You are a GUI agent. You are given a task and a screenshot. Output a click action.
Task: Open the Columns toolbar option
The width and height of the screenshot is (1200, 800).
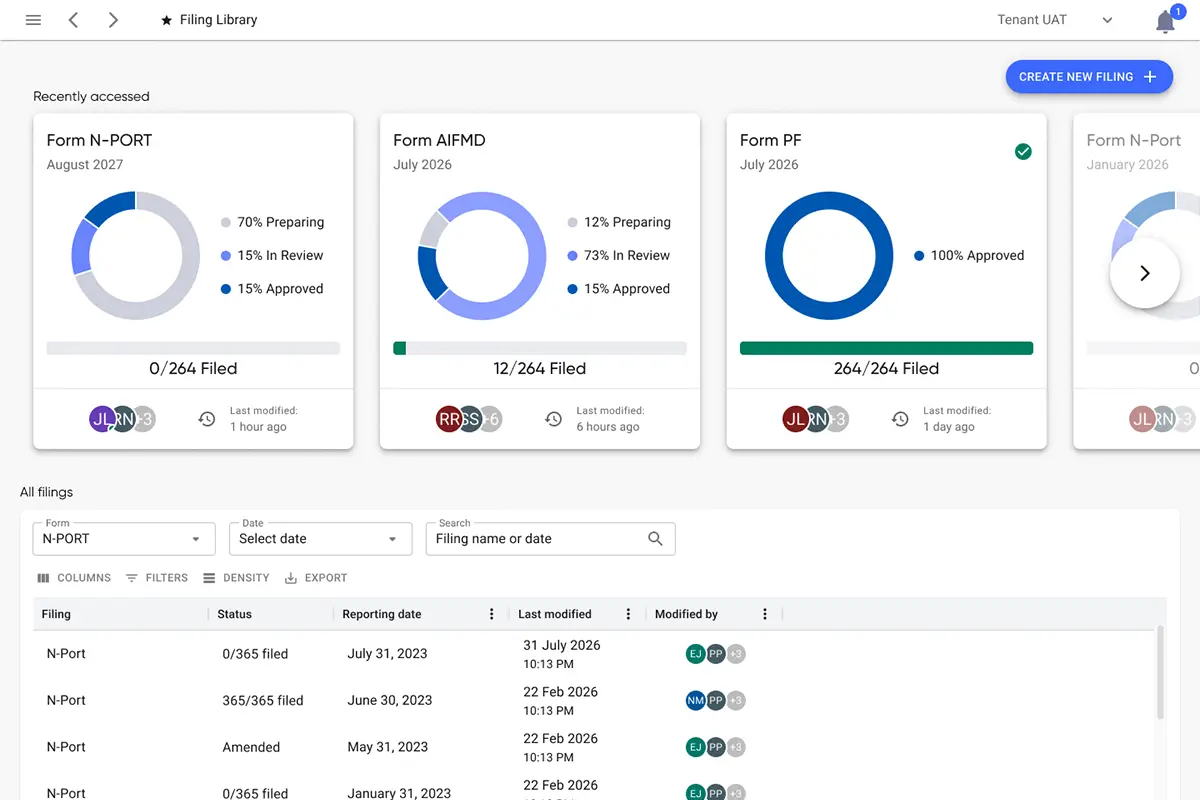[x=74, y=578]
